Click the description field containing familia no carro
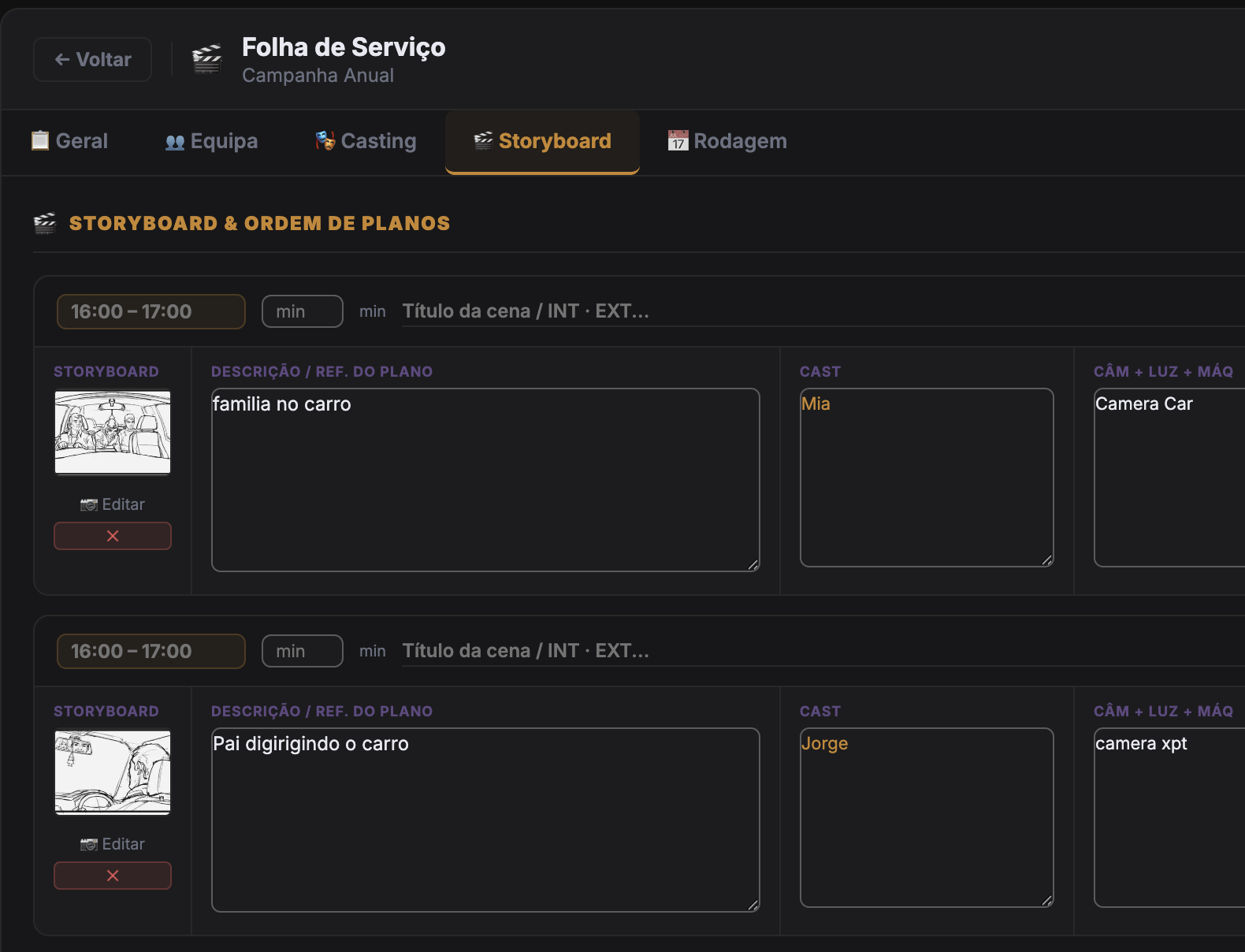The height and width of the screenshot is (952, 1245). click(x=485, y=480)
